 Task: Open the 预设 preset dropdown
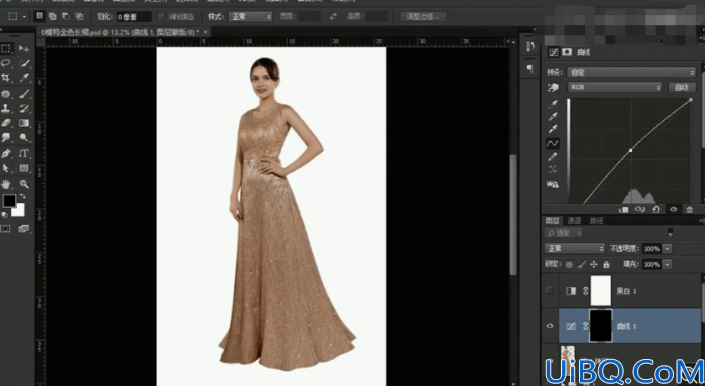[x=631, y=72]
